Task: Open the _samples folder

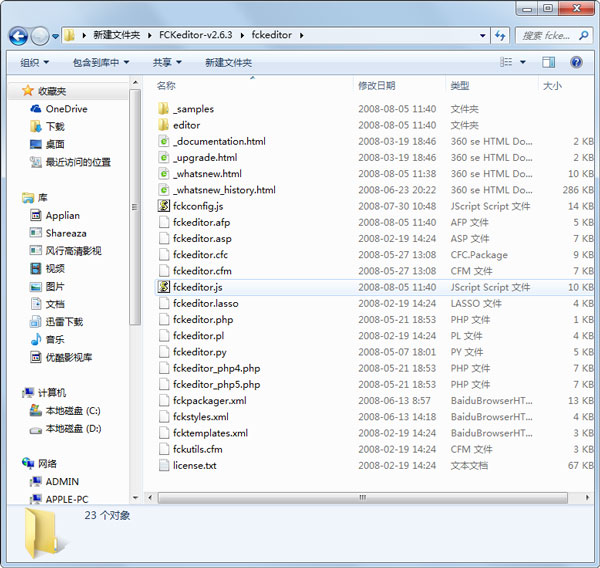Action: pos(193,109)
